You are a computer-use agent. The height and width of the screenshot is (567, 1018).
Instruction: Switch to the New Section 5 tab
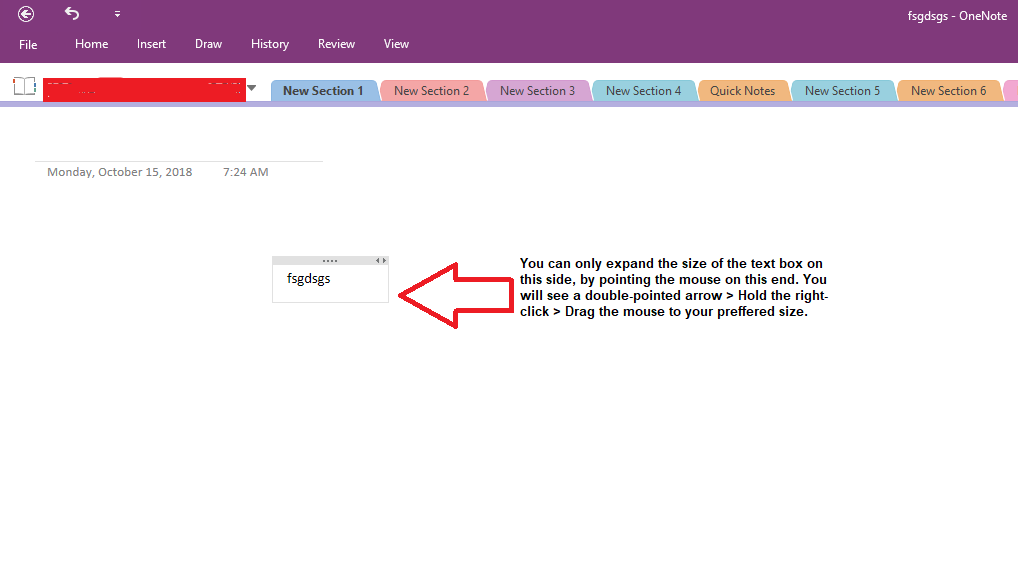click(x=843, y=91)
